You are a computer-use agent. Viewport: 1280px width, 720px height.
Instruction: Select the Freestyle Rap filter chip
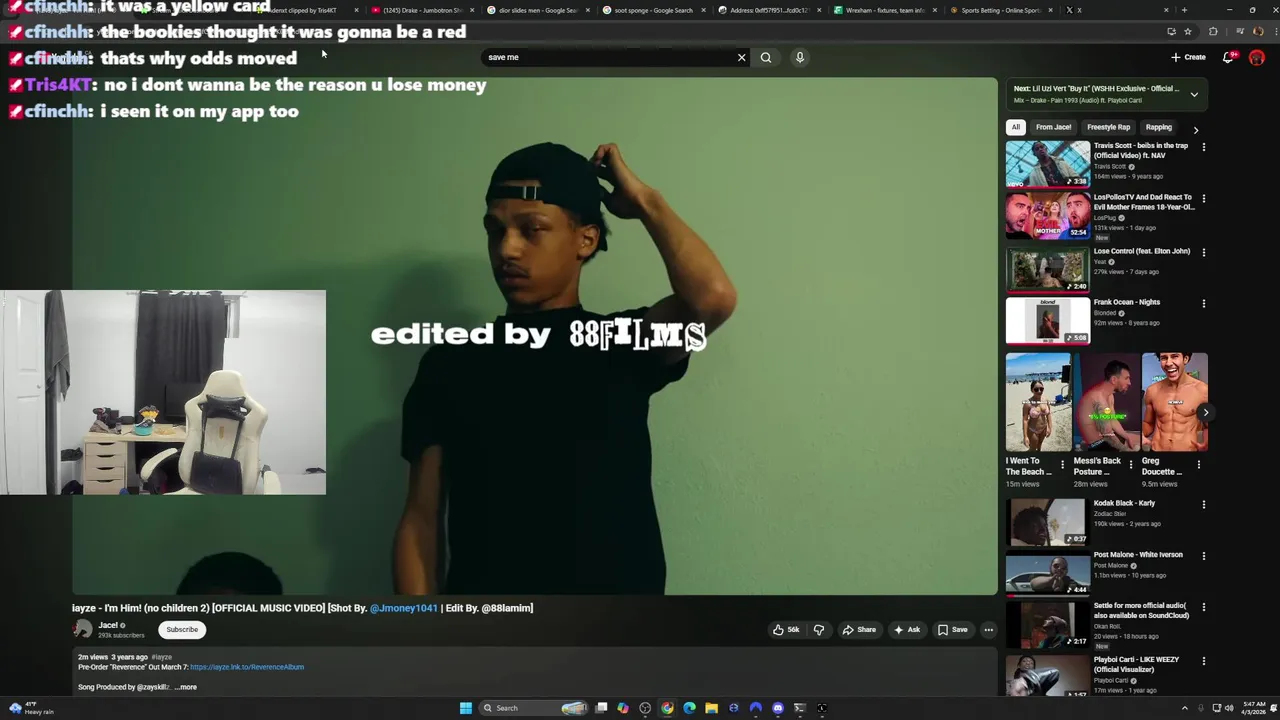point(1108,127)
